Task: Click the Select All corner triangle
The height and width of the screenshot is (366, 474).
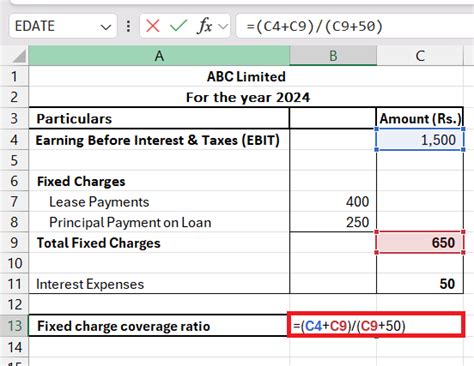Action: click(x=20, y=56)
